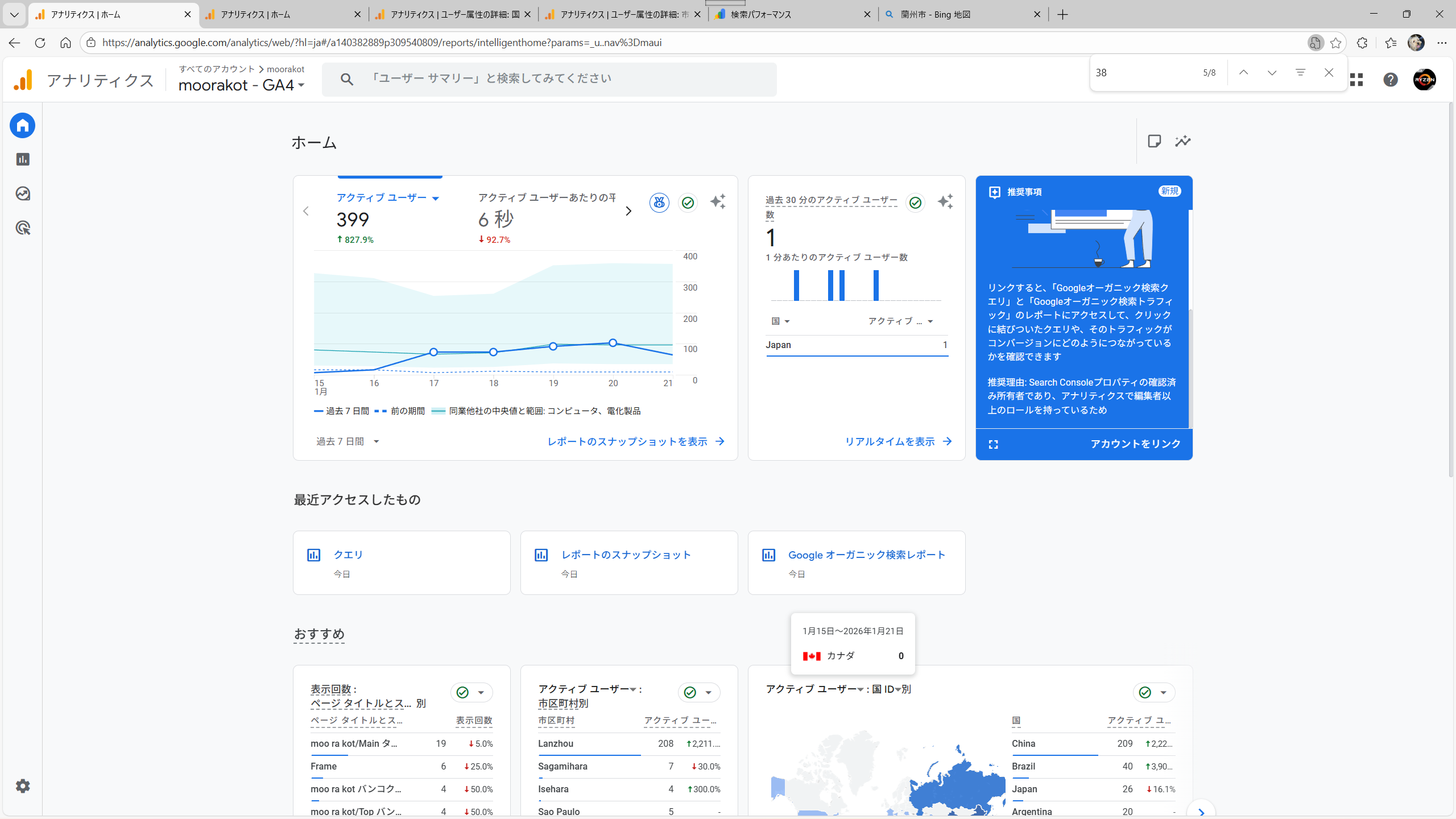1456x819 pixels.
Task: Click the green check on city breakdown card
Action: [x=690, y=692]
